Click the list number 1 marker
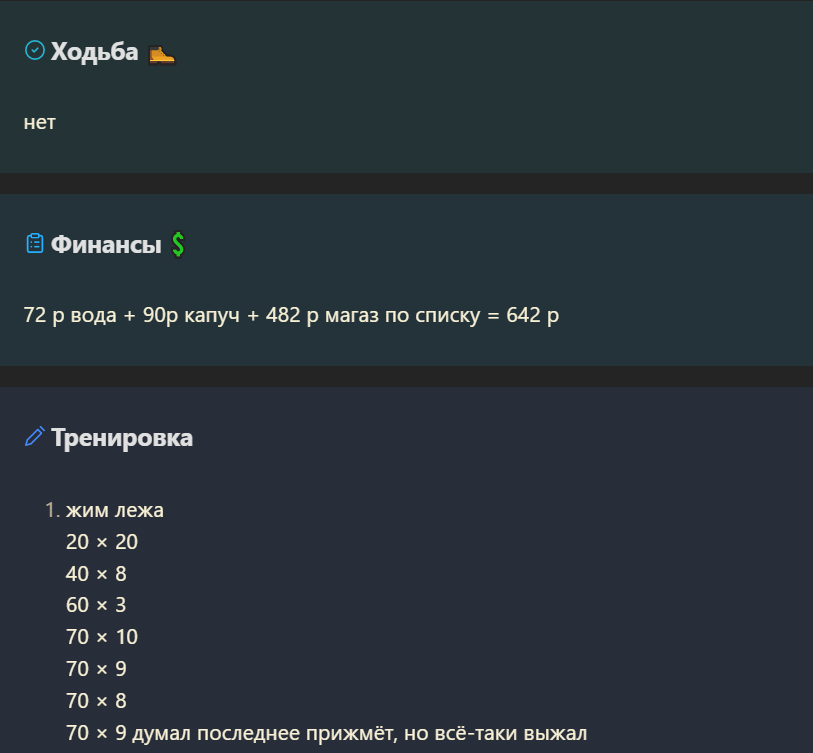 (x=52, y=510)
